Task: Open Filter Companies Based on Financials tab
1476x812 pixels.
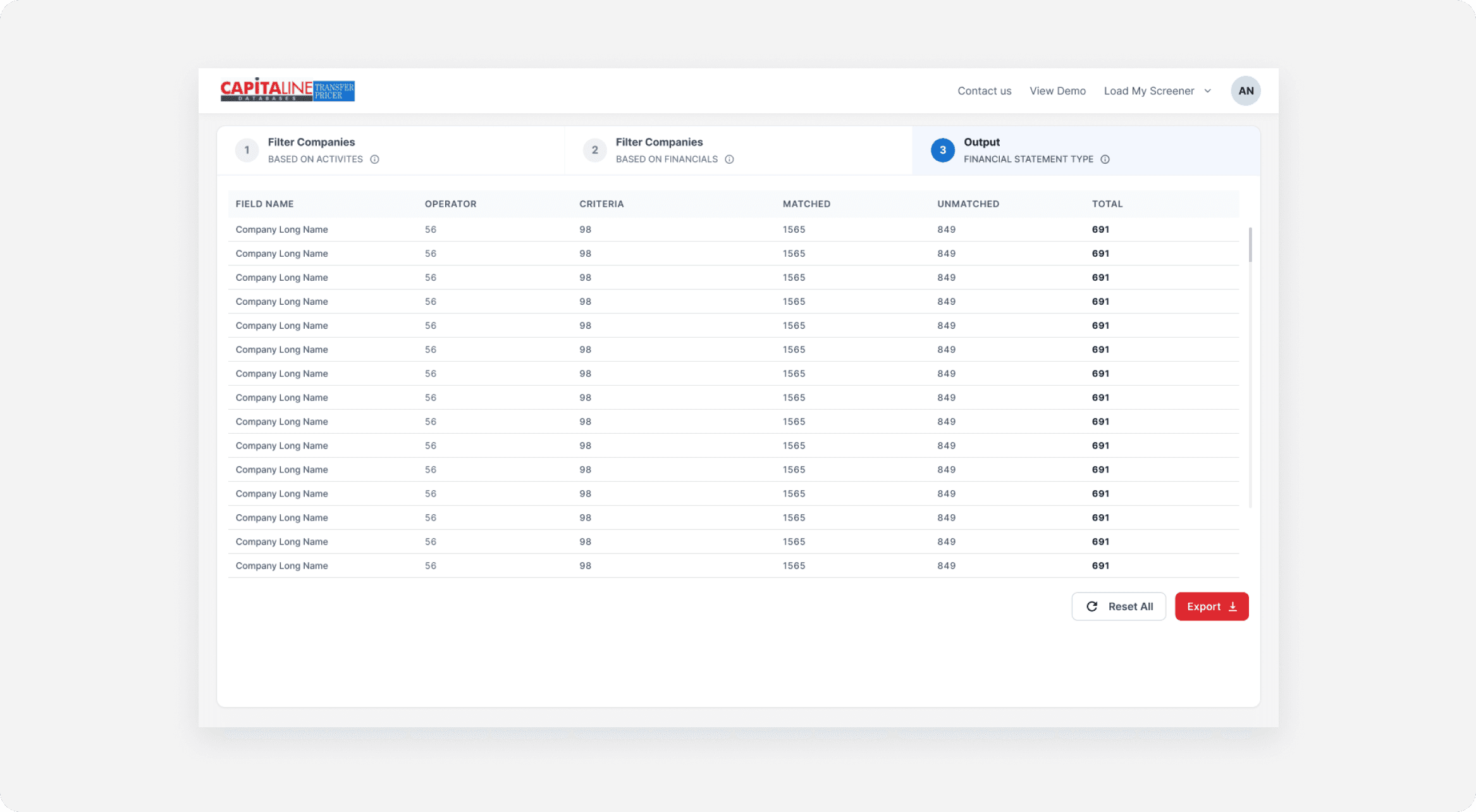Action: pos(738,151)
